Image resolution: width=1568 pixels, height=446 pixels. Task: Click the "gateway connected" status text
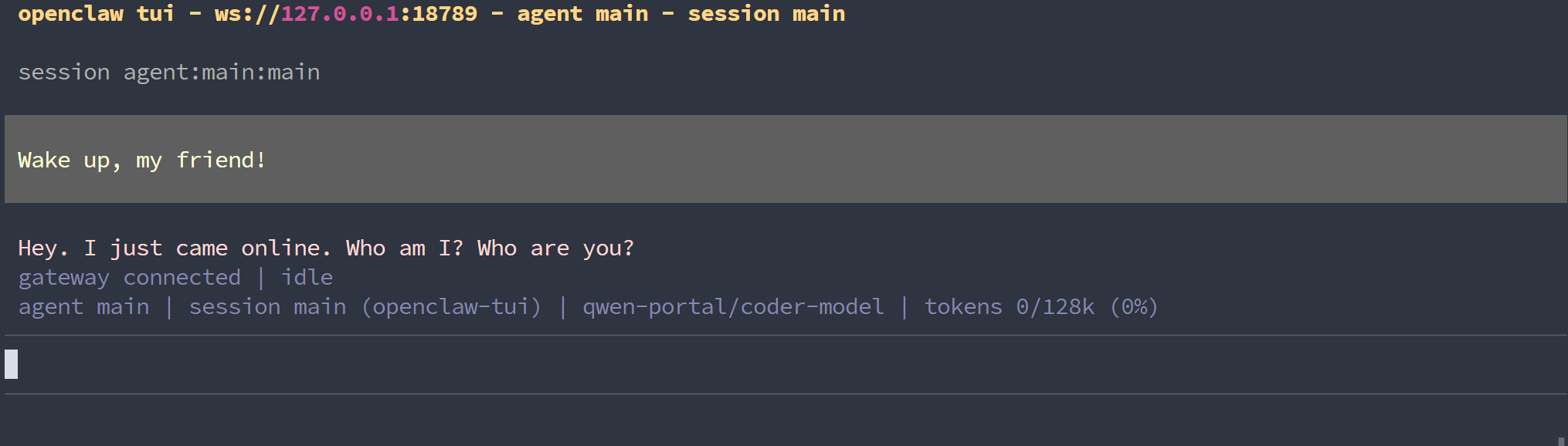pos(129,278)
